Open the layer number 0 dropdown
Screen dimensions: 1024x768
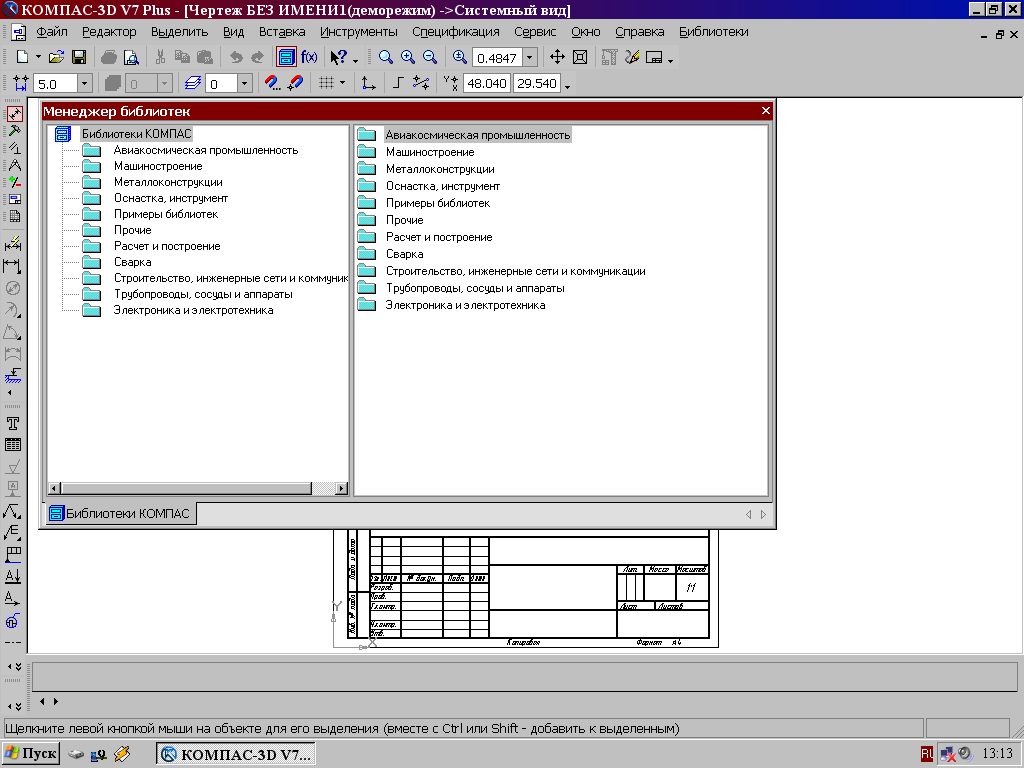point(244,84)
